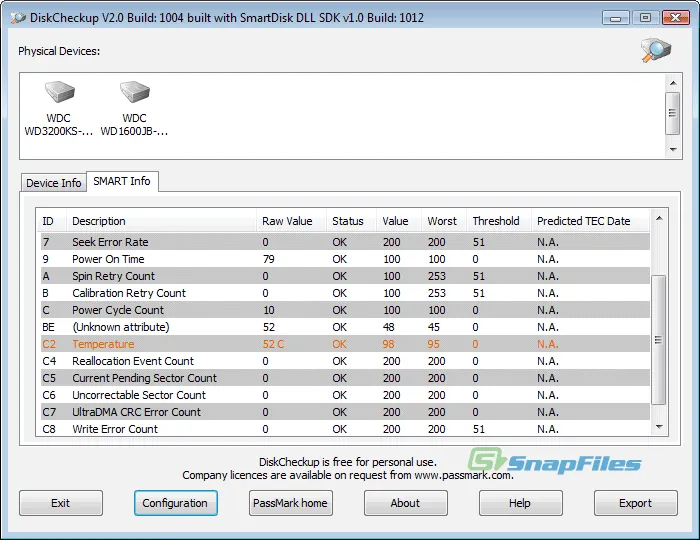Maximize the DiskCheckup window
700x540 pixels.
pyautogui.click(x=645, y=18)
